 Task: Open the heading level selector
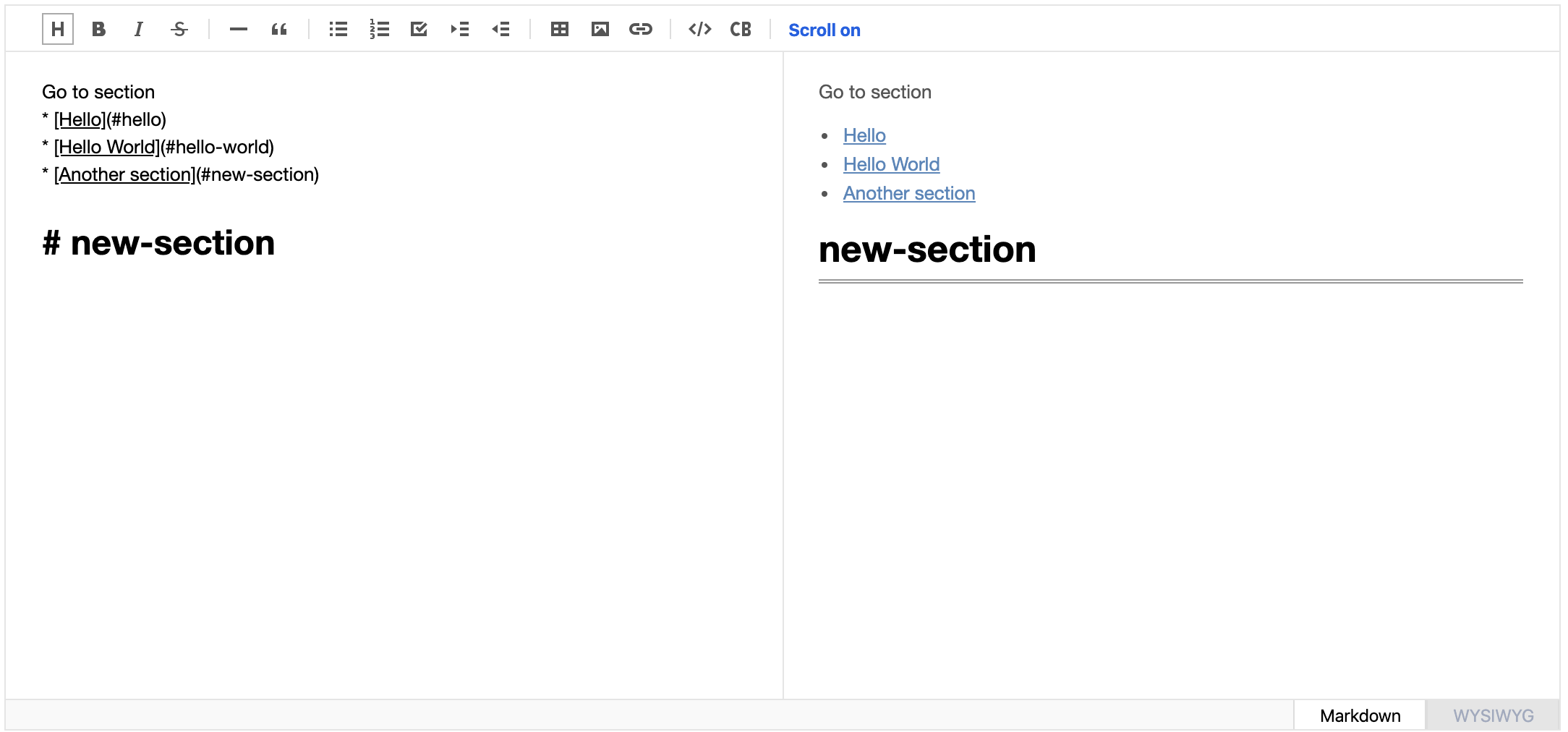click(58, 30)
